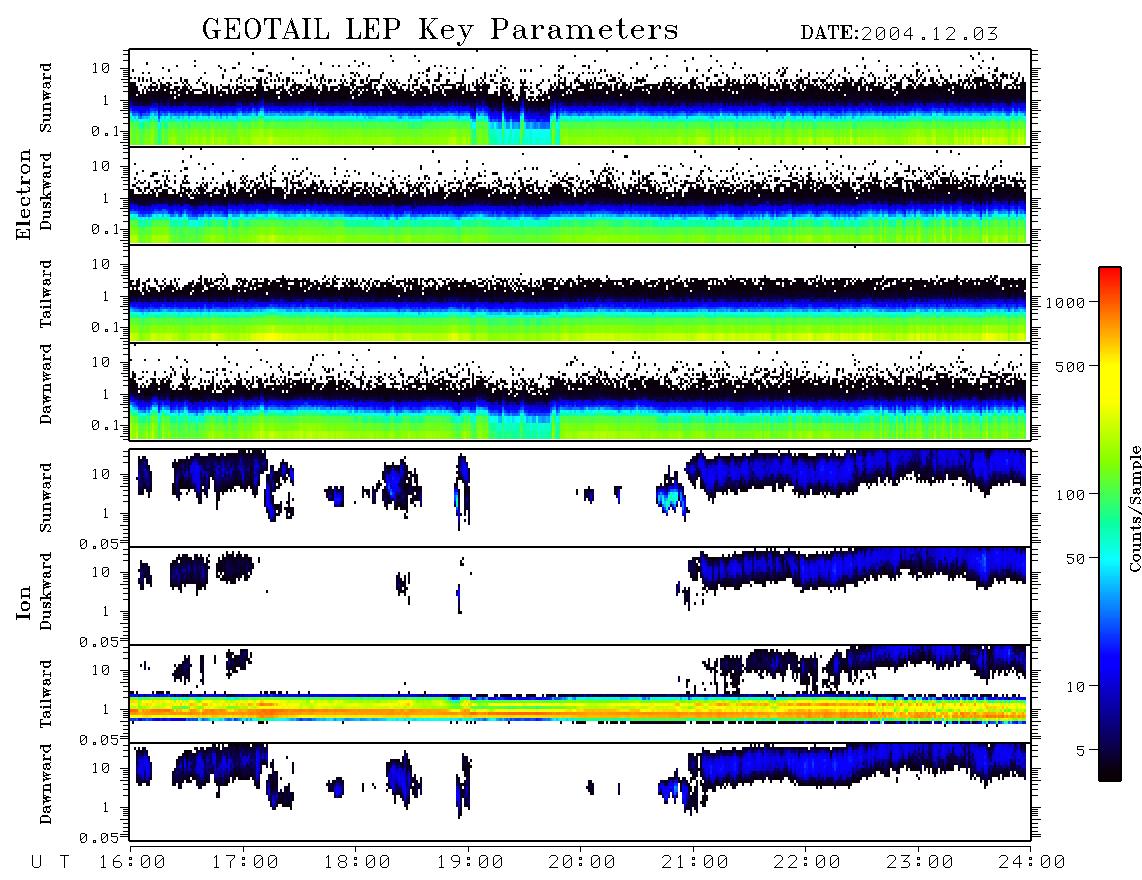Click the Electron Tailward spectrogram panel
The width and height of the screenshot is (1142, 880).
[x=580, y=294]
